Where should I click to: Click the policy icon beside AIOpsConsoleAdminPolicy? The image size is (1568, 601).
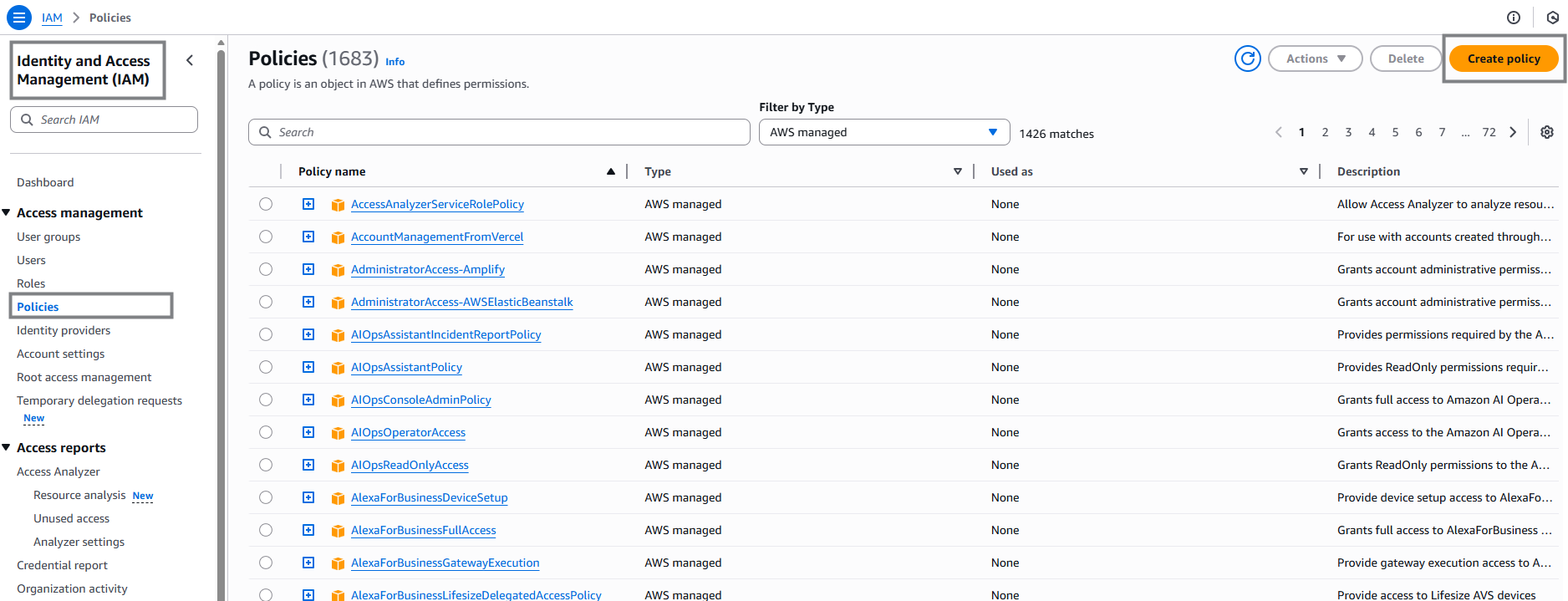[x=338, y=400]
